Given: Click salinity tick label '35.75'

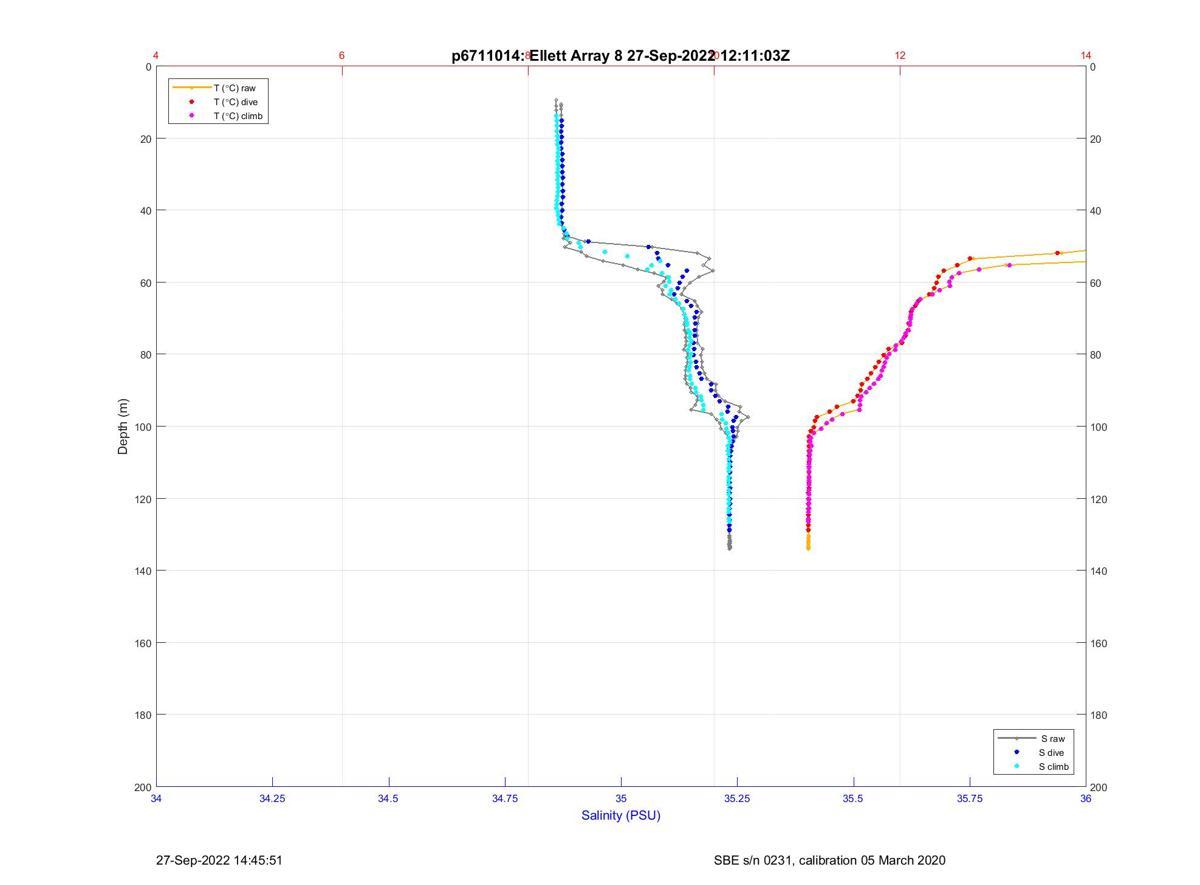Looking at the screenshot, I should 969,798.
